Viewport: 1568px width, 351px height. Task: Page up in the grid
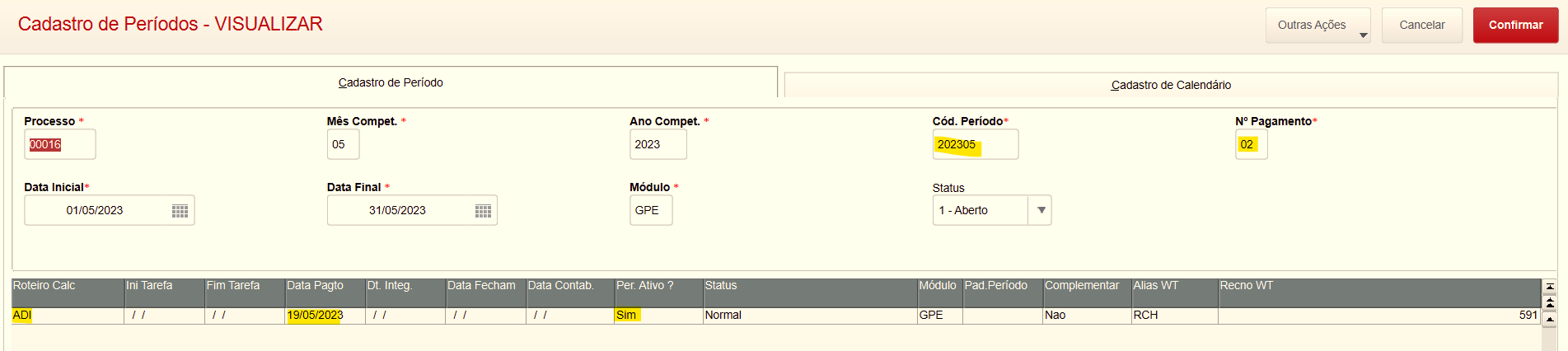1550,302
